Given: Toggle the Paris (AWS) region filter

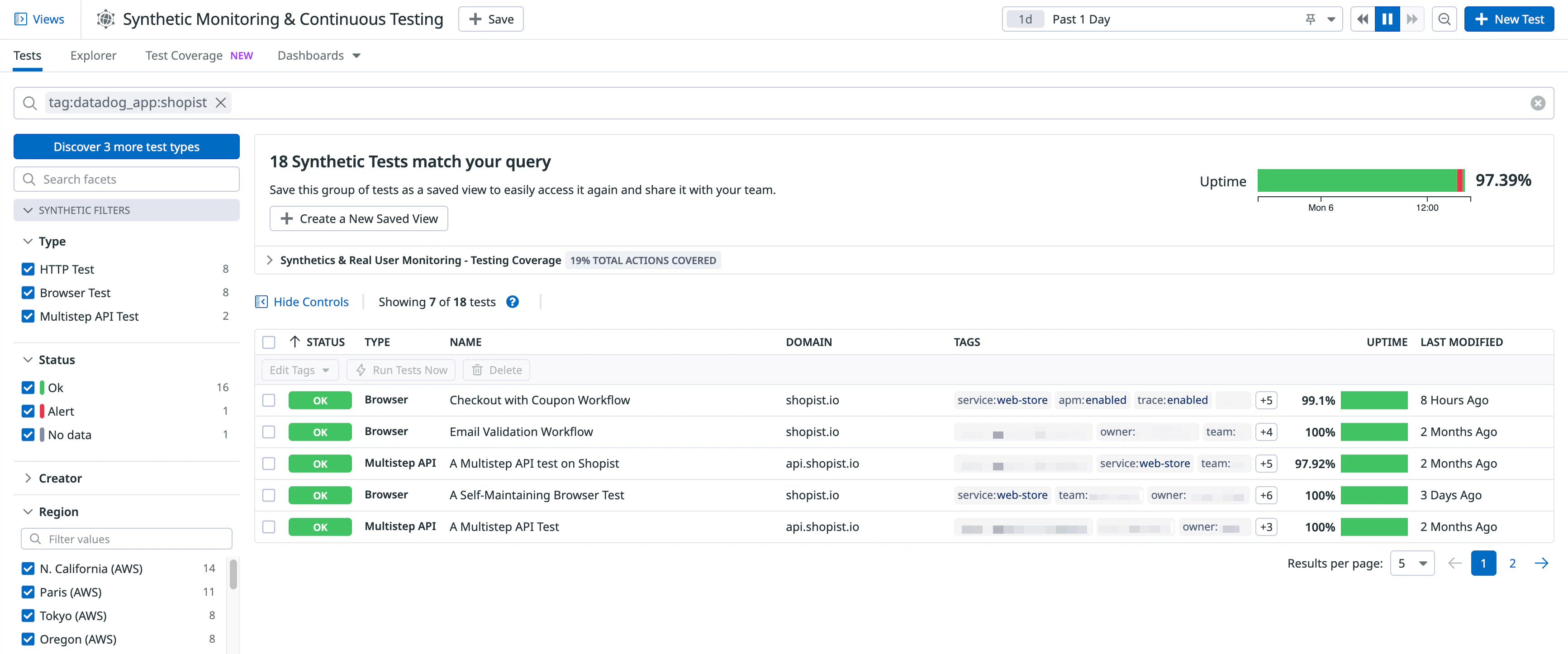Looking at the screenshot, I should 28,592.
